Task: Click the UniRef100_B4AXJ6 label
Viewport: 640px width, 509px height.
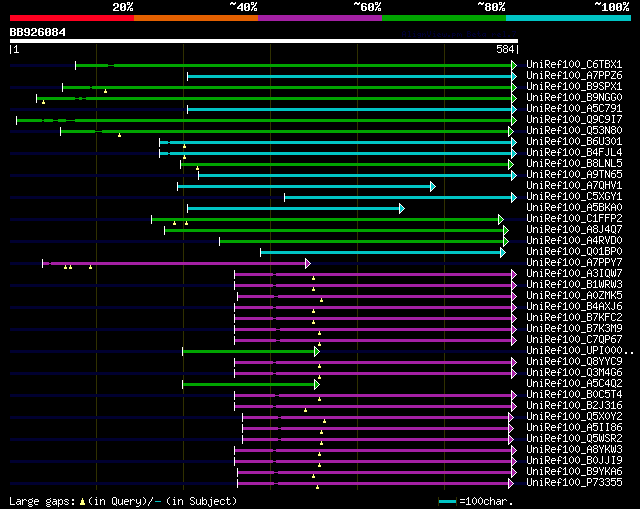Action: pyautogui.click(x=574, y=307)
